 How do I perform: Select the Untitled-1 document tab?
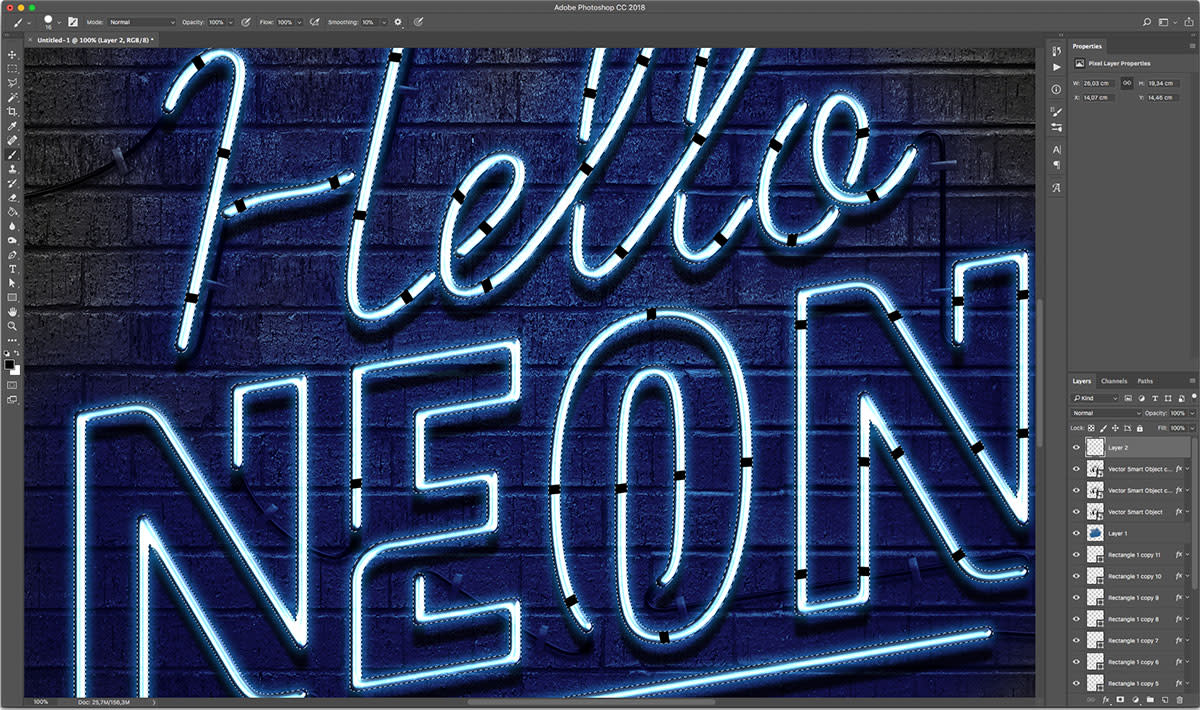pyautogui.click(x=96, y=39)
